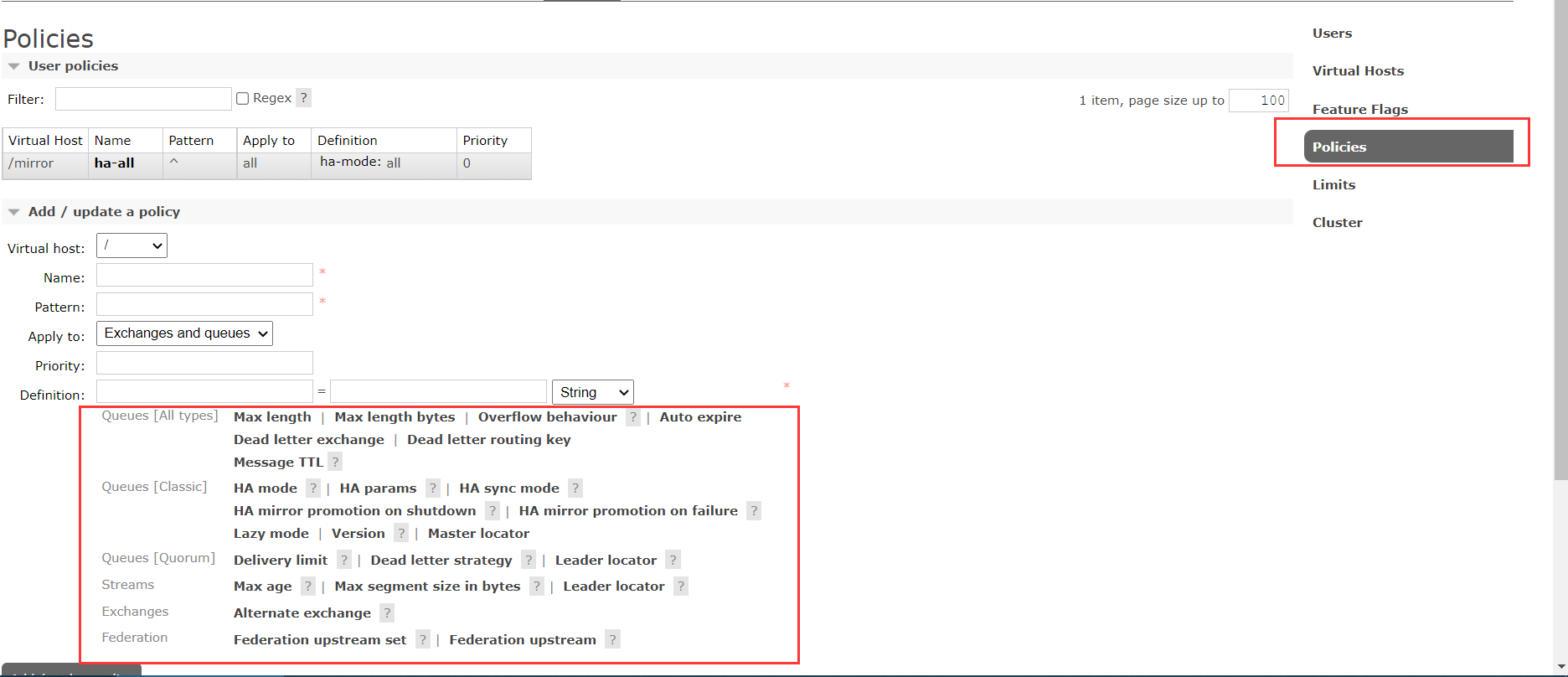Click the Max age stream link

point(263,587)
